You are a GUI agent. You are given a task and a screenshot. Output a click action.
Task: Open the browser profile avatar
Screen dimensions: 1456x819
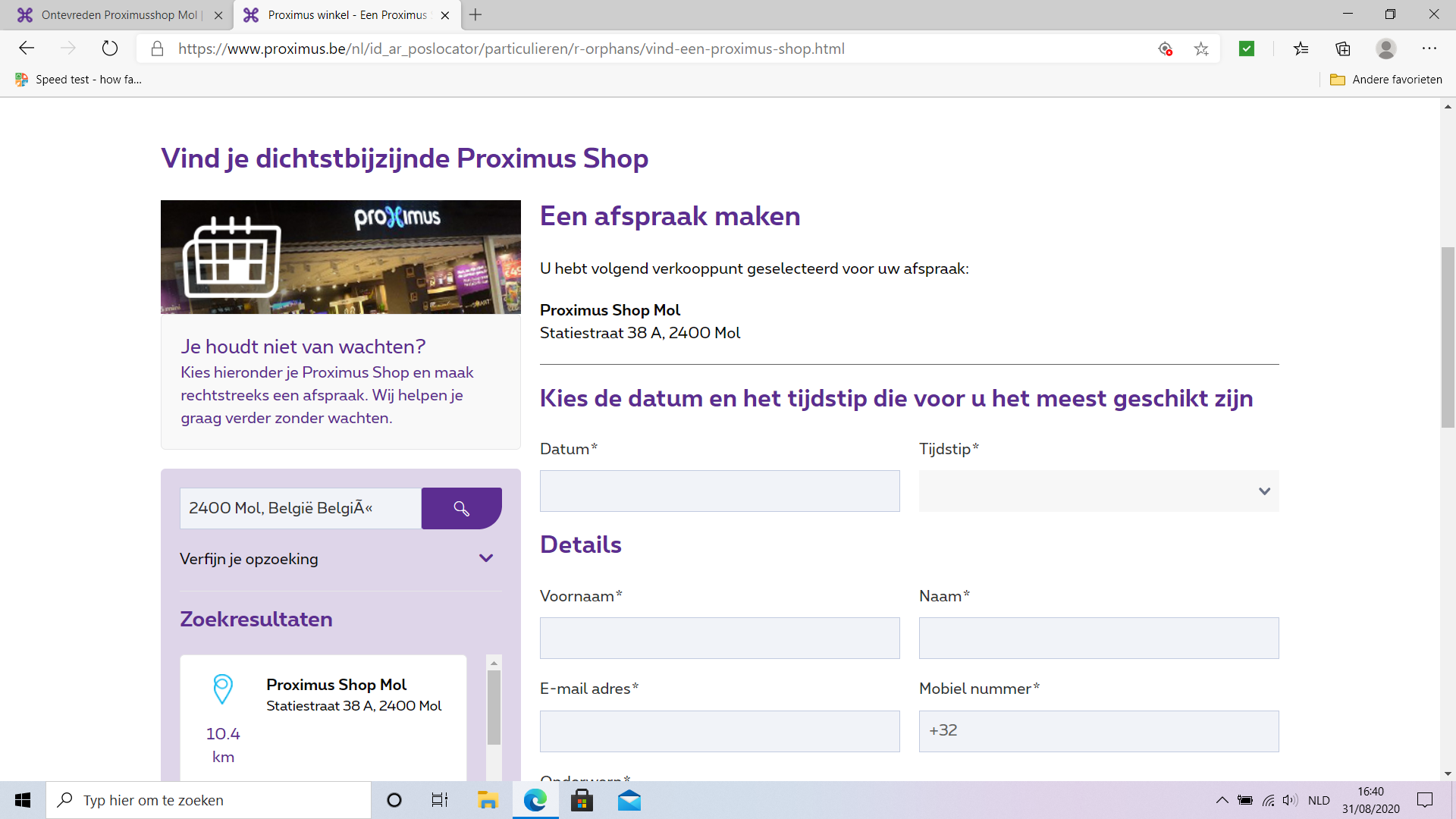1386,49
